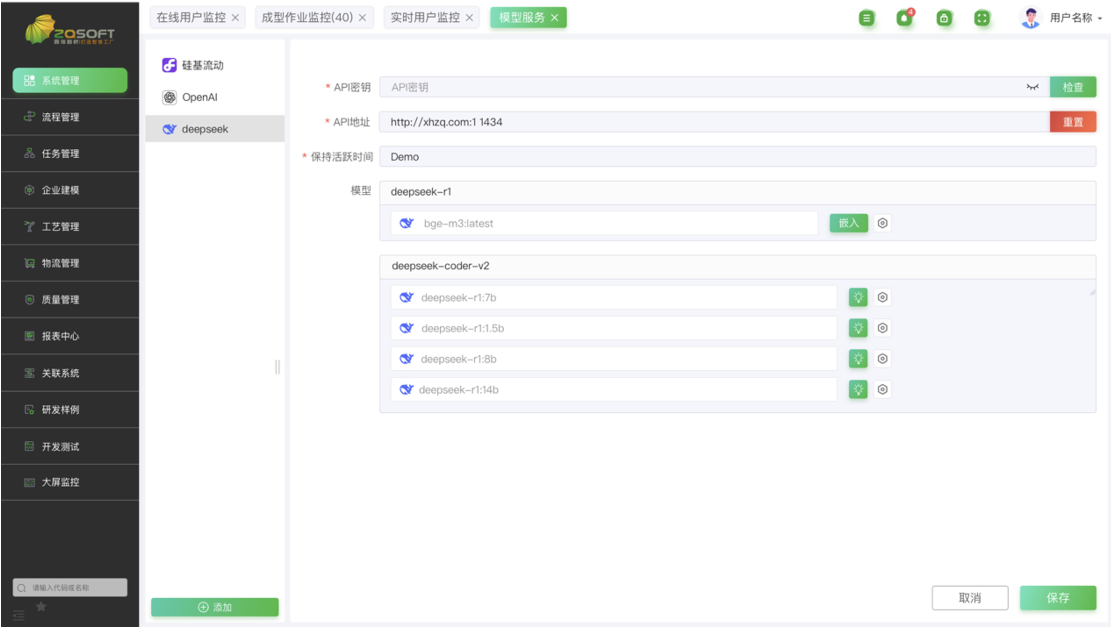Open 关联系统 in the sidebar
The image size is (1111, 629).
click(70, 373)
